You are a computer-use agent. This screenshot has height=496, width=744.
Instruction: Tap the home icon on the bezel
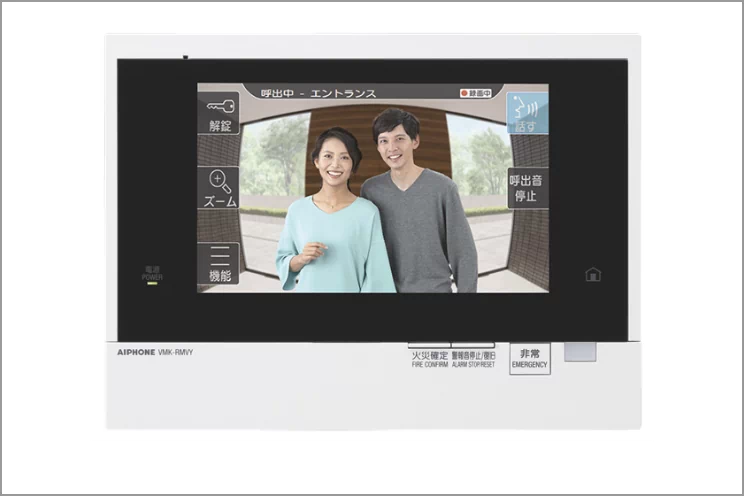(x=593, y=274)
